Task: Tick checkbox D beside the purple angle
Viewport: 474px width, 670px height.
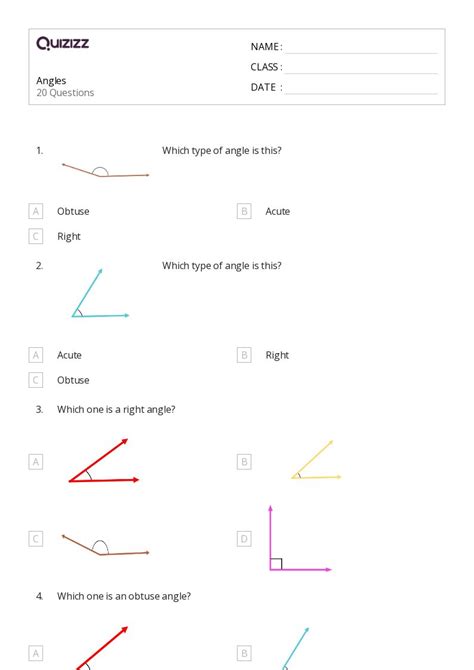Action: click(244, 539)
